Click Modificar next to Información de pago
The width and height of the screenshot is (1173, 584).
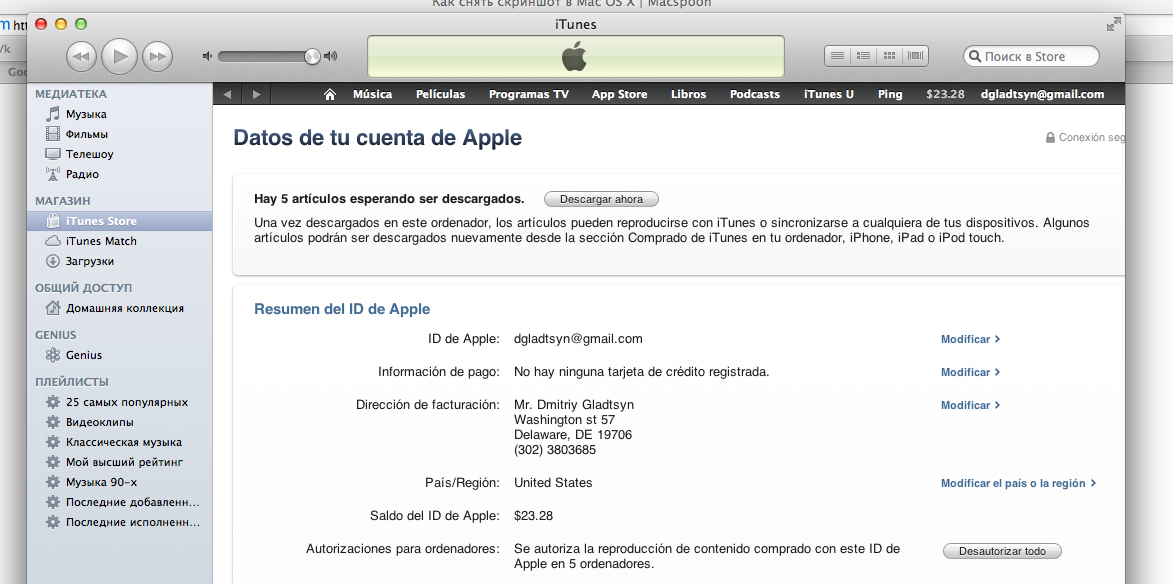(970, 372)
